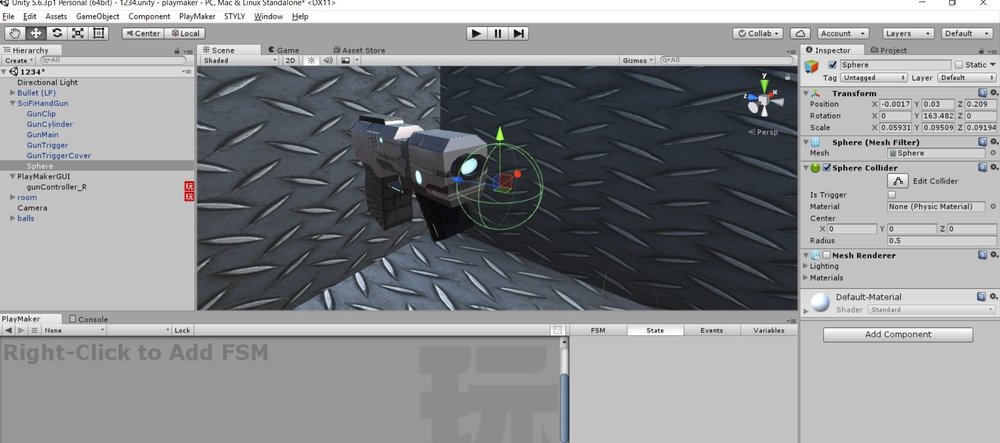Click the Pause button
Image resolution: width=1000 pixels, height=443 pixels.
point(498,33)
